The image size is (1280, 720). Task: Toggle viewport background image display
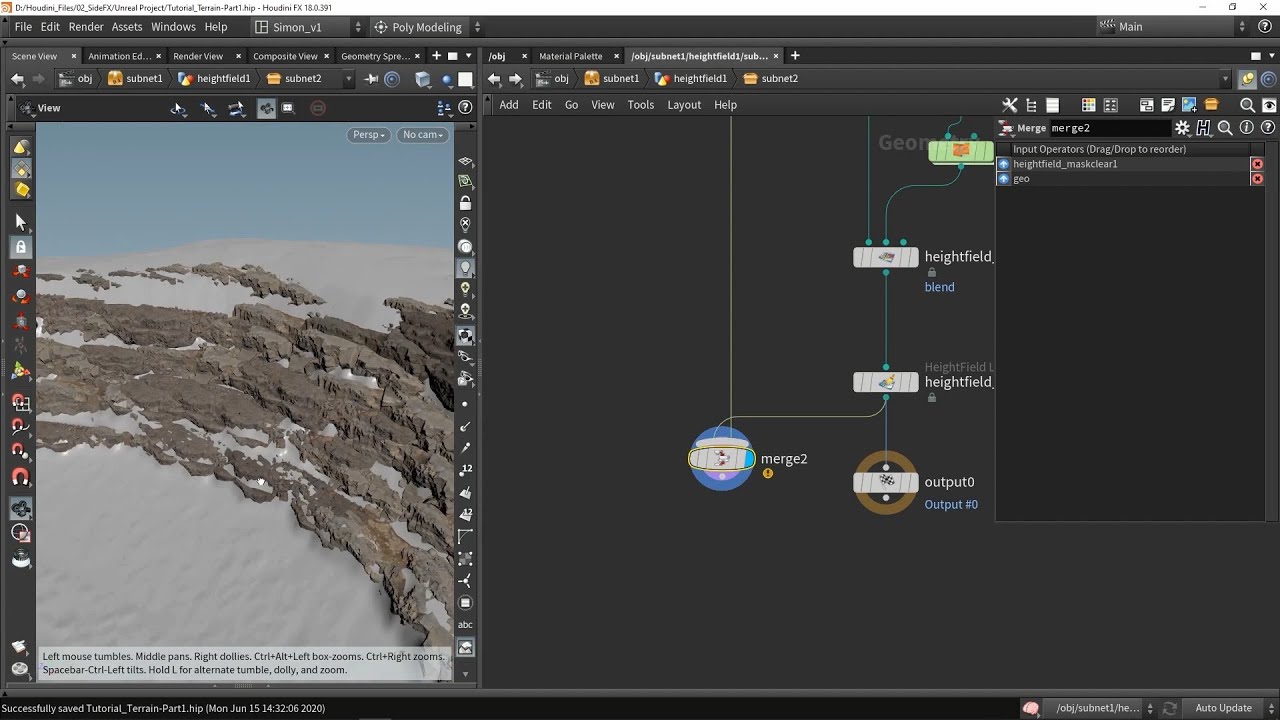pos(465,647)
